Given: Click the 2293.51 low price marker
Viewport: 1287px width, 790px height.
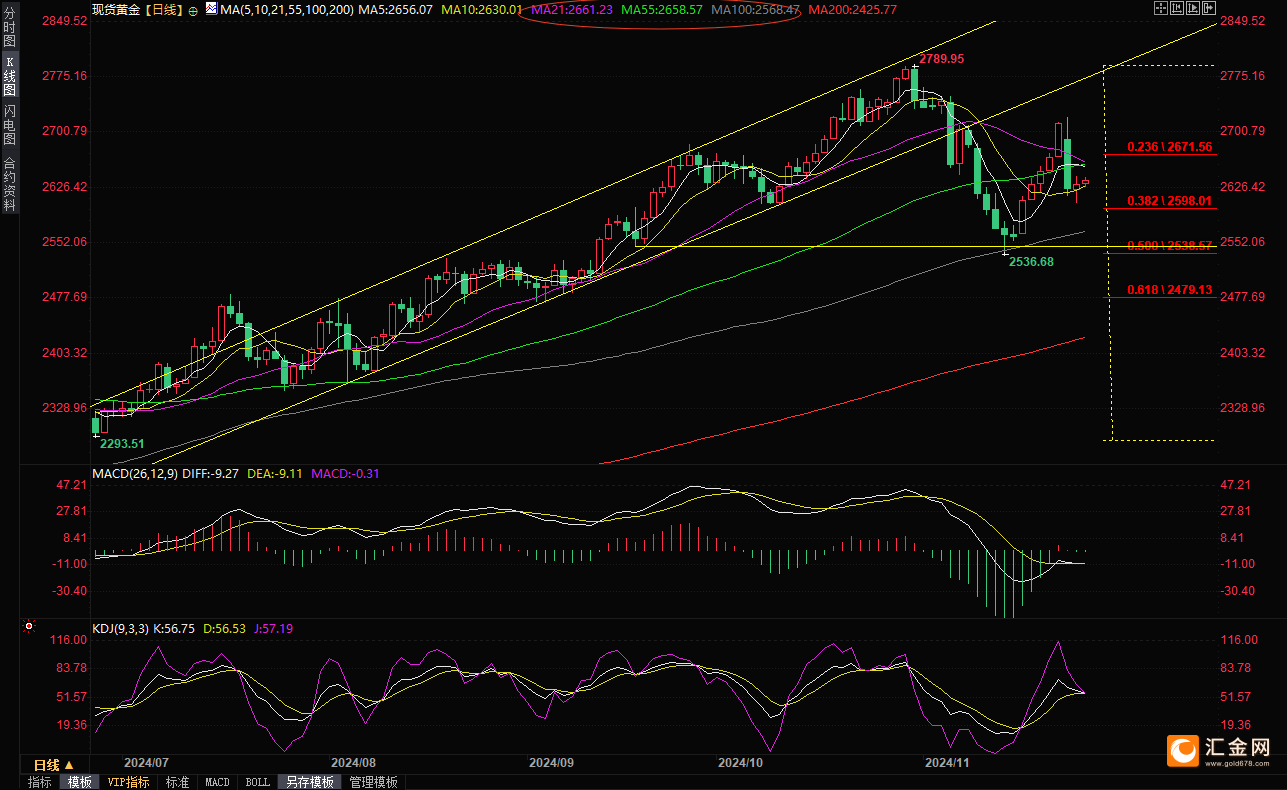Looking at the screenshot, I should click(122, 443).
